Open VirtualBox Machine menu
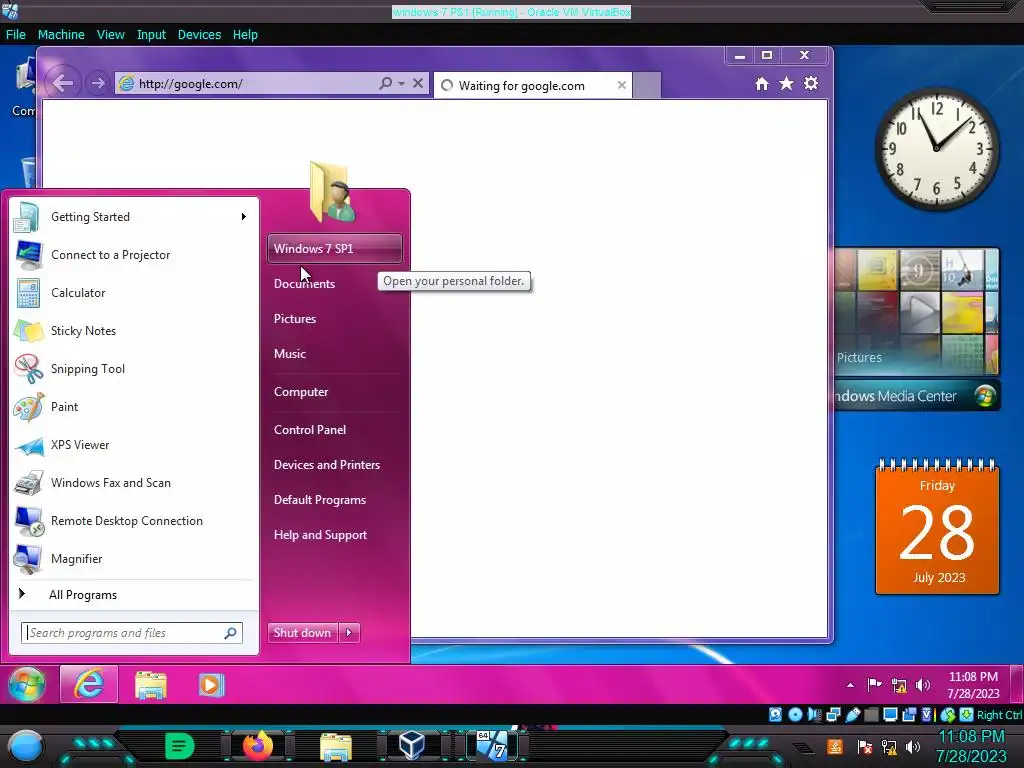The height and width of the screenshot is (768, 1024). [x=61, y=35]
